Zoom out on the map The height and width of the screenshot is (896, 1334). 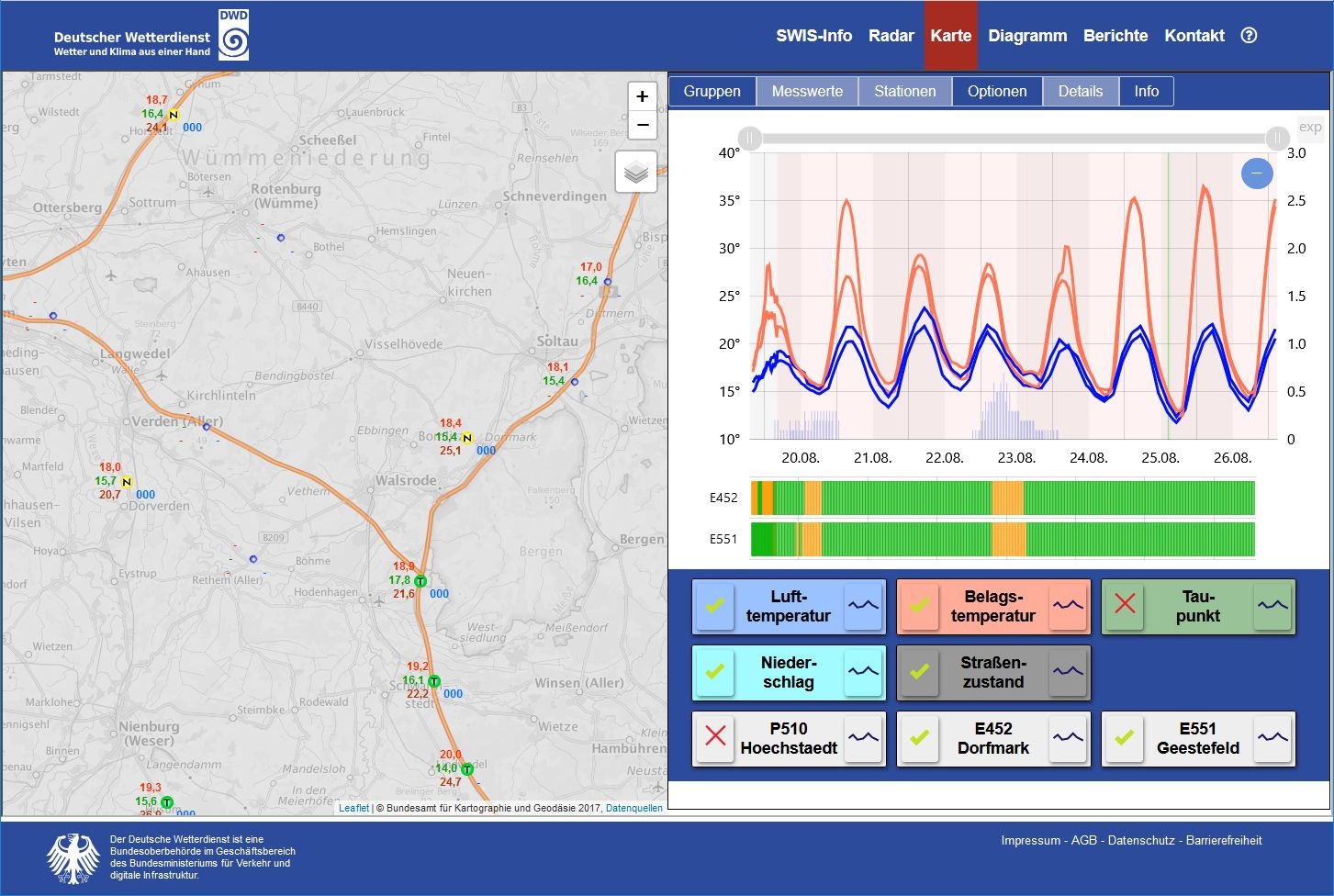click(x=642, y=125)
